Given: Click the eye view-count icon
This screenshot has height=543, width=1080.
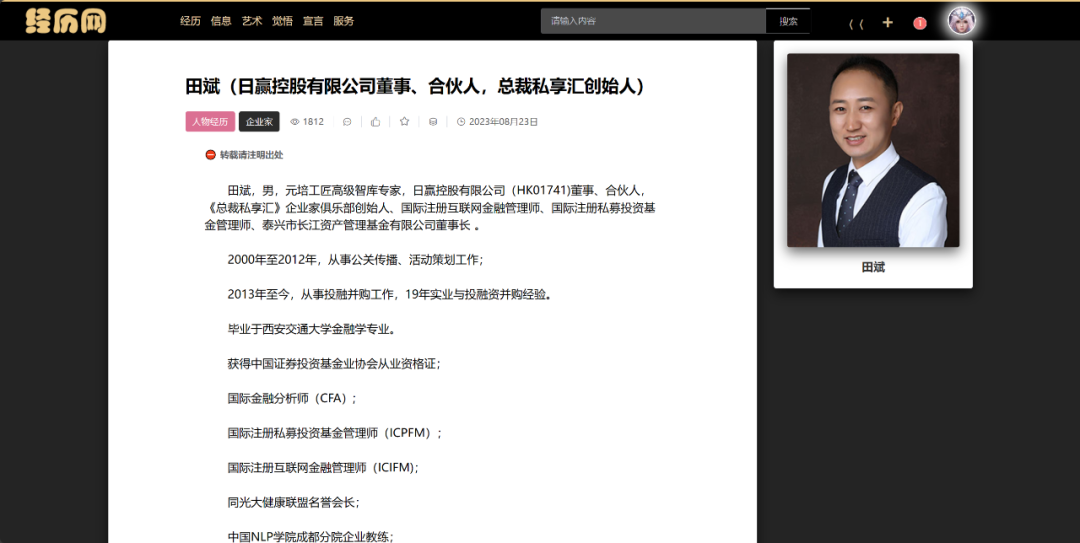Looking at the screenshot, I should coord(295,122).
